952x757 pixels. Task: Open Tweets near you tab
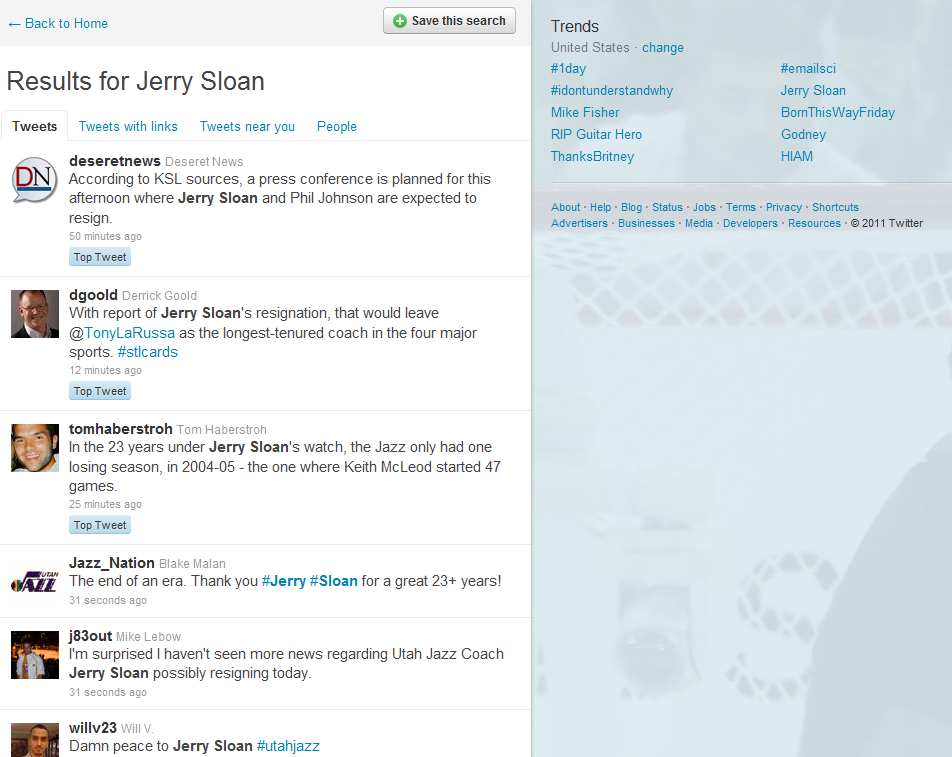click(x=247, y=126)
